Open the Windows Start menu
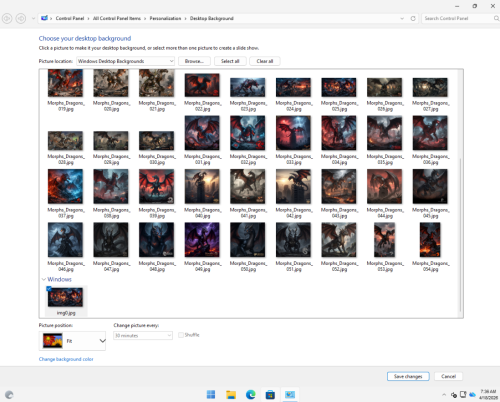This screenshot has width=500, height=402. [211, 395]
